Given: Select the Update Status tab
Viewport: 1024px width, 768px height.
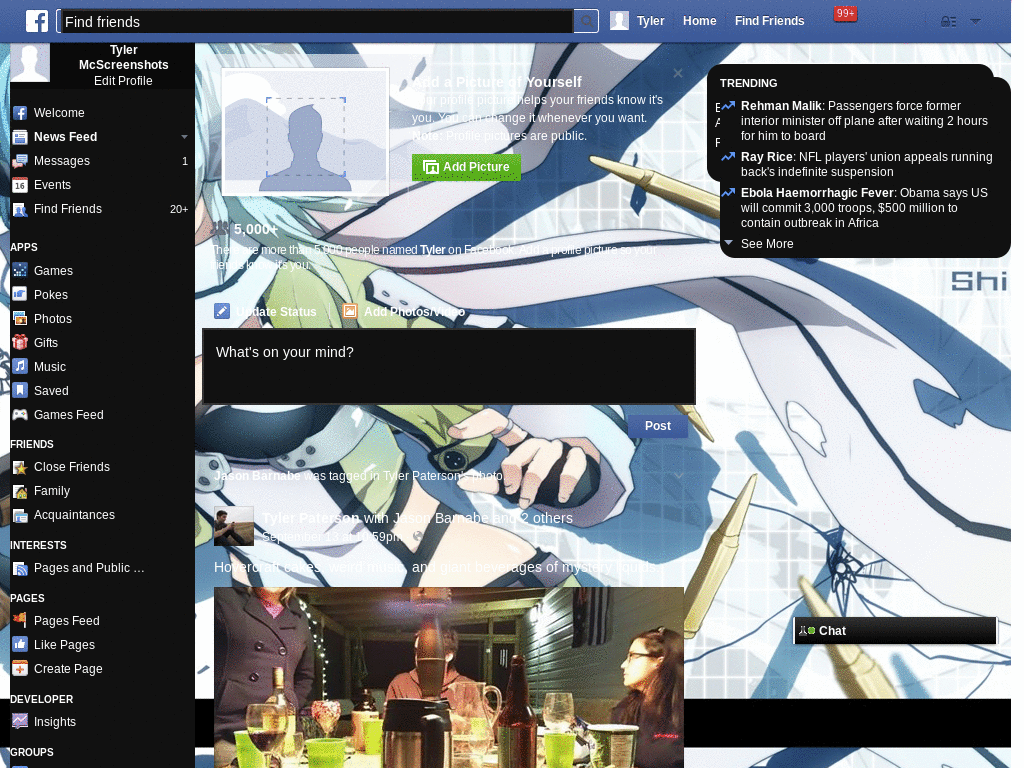Looking at the screenshot, I should coord(266,312).
